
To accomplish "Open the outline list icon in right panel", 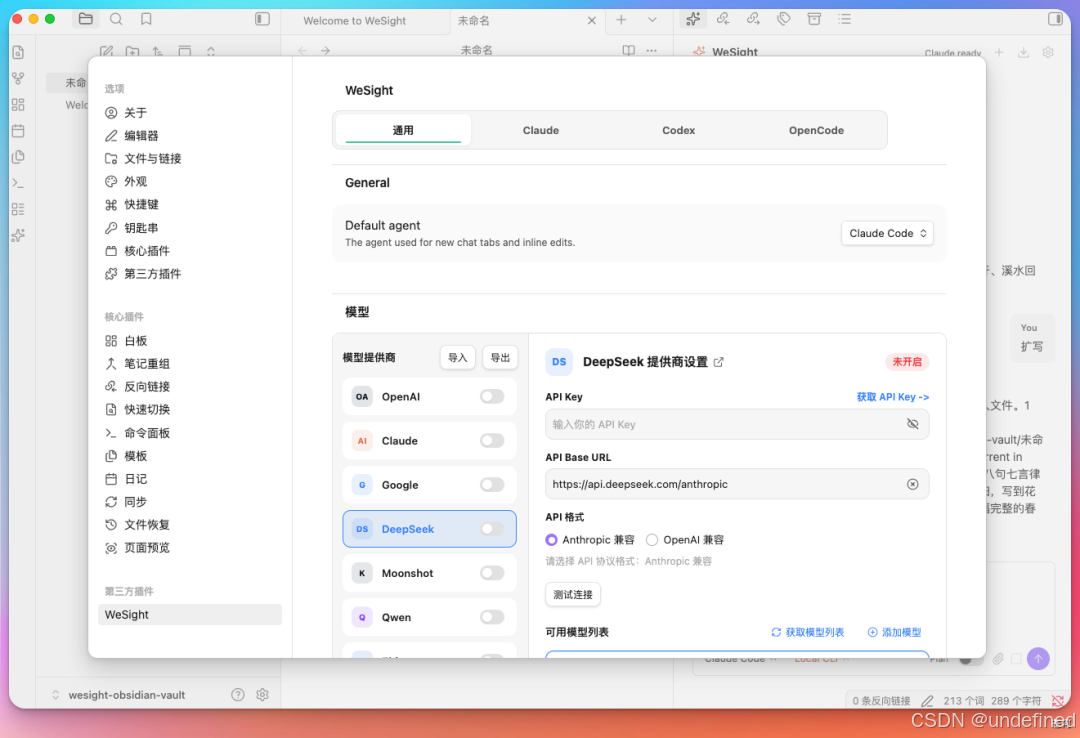I will pos(844,19).
